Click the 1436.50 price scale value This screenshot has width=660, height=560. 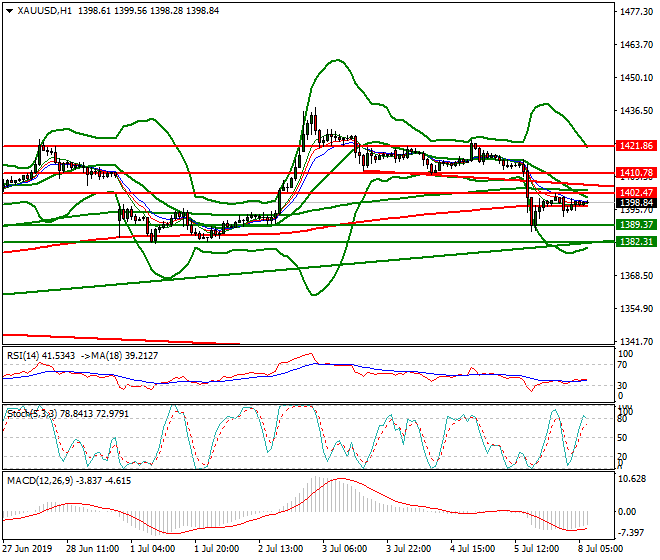point(637,111)
